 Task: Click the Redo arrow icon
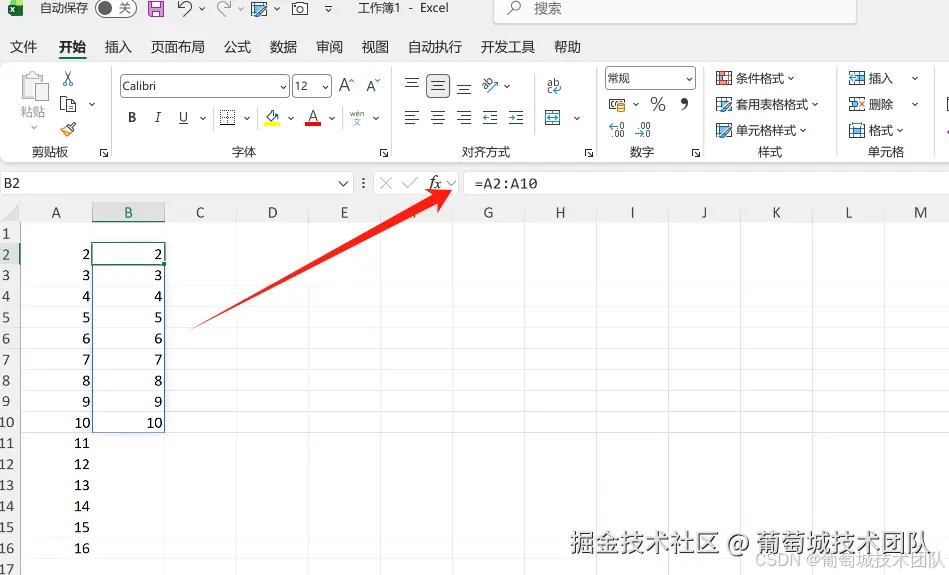pyautogui.click(x=224, y=8)
